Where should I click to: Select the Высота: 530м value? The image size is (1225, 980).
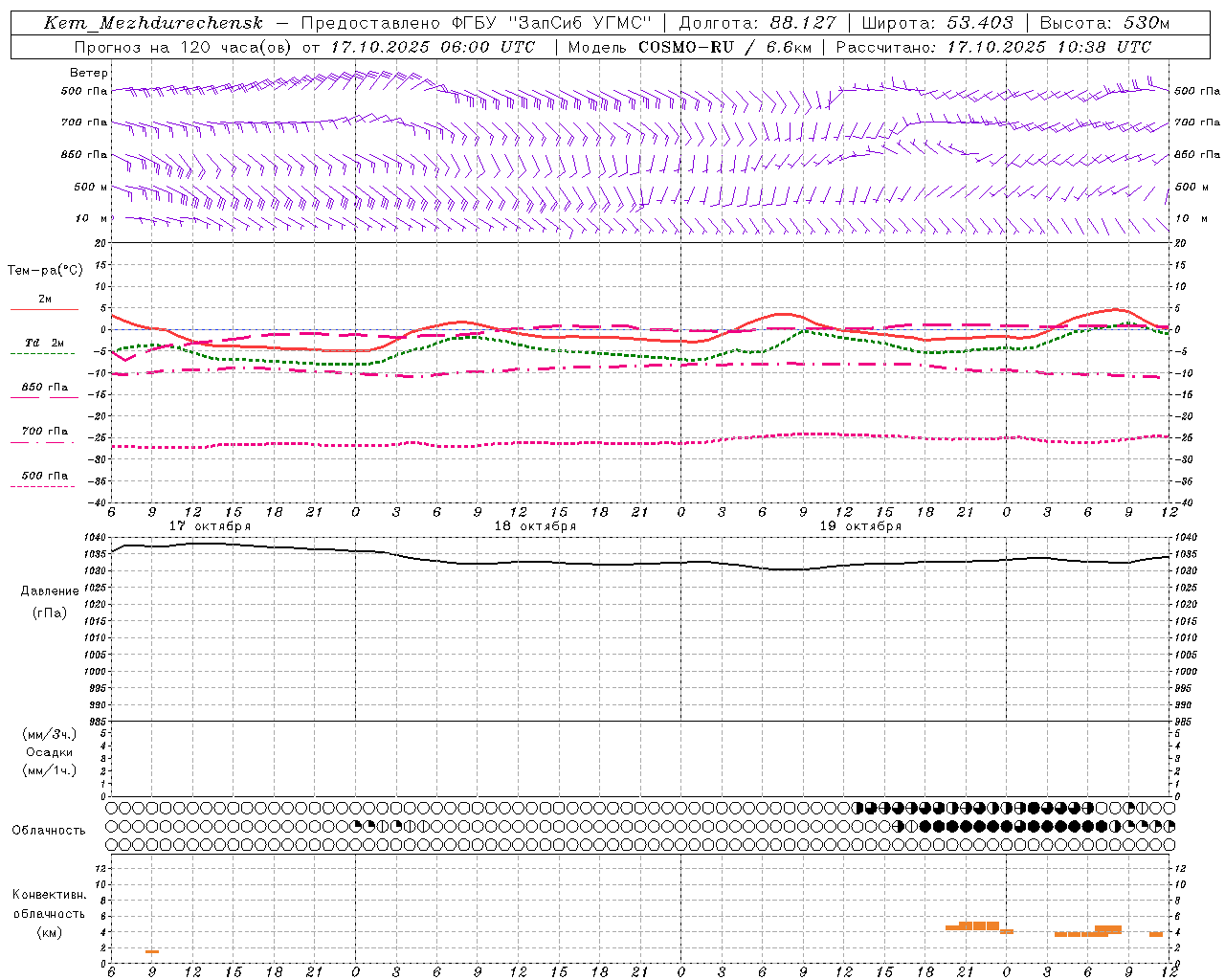pos(1104,23)
